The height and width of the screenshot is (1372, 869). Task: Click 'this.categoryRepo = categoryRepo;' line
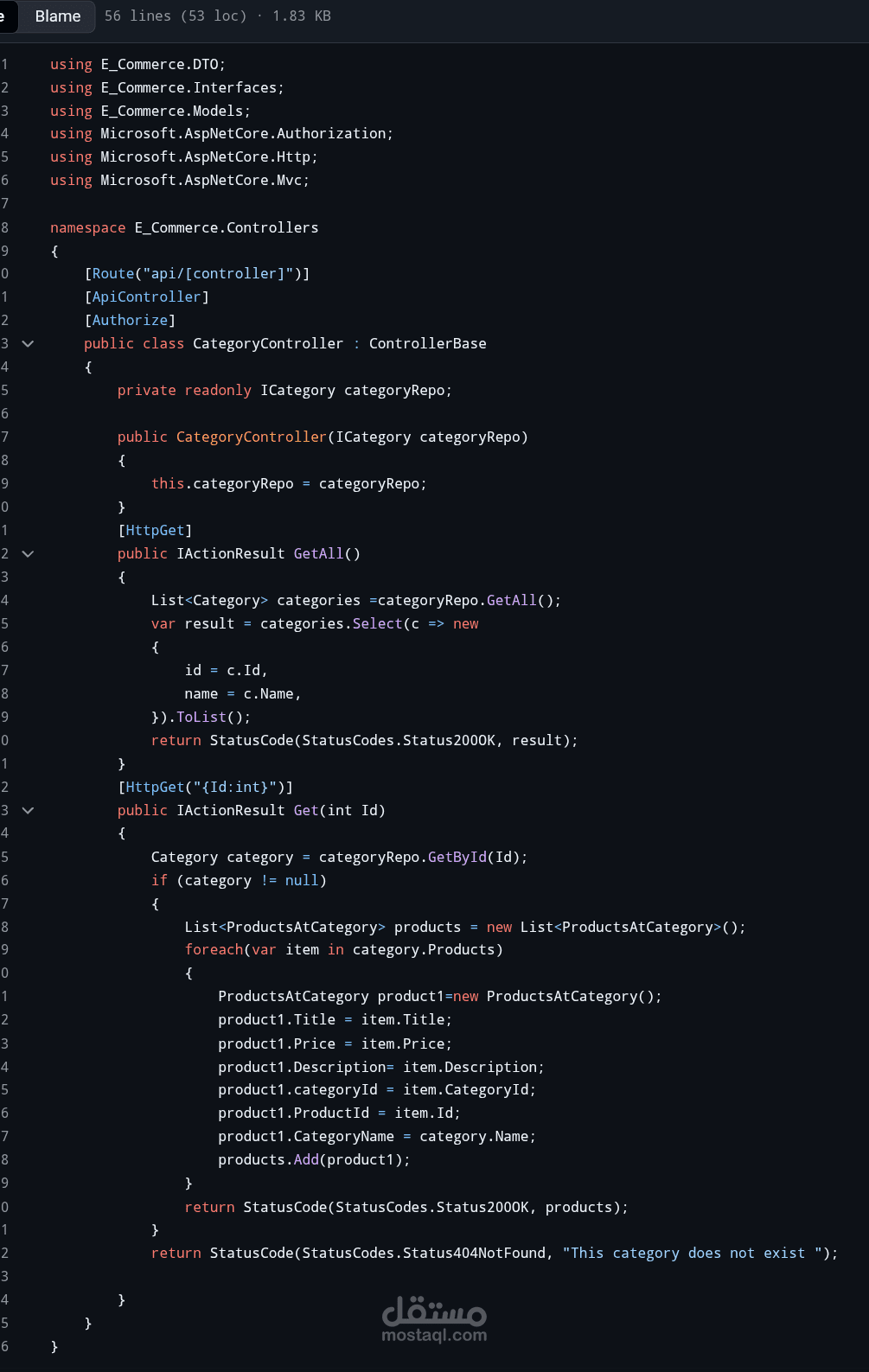(x=289, y=484)
